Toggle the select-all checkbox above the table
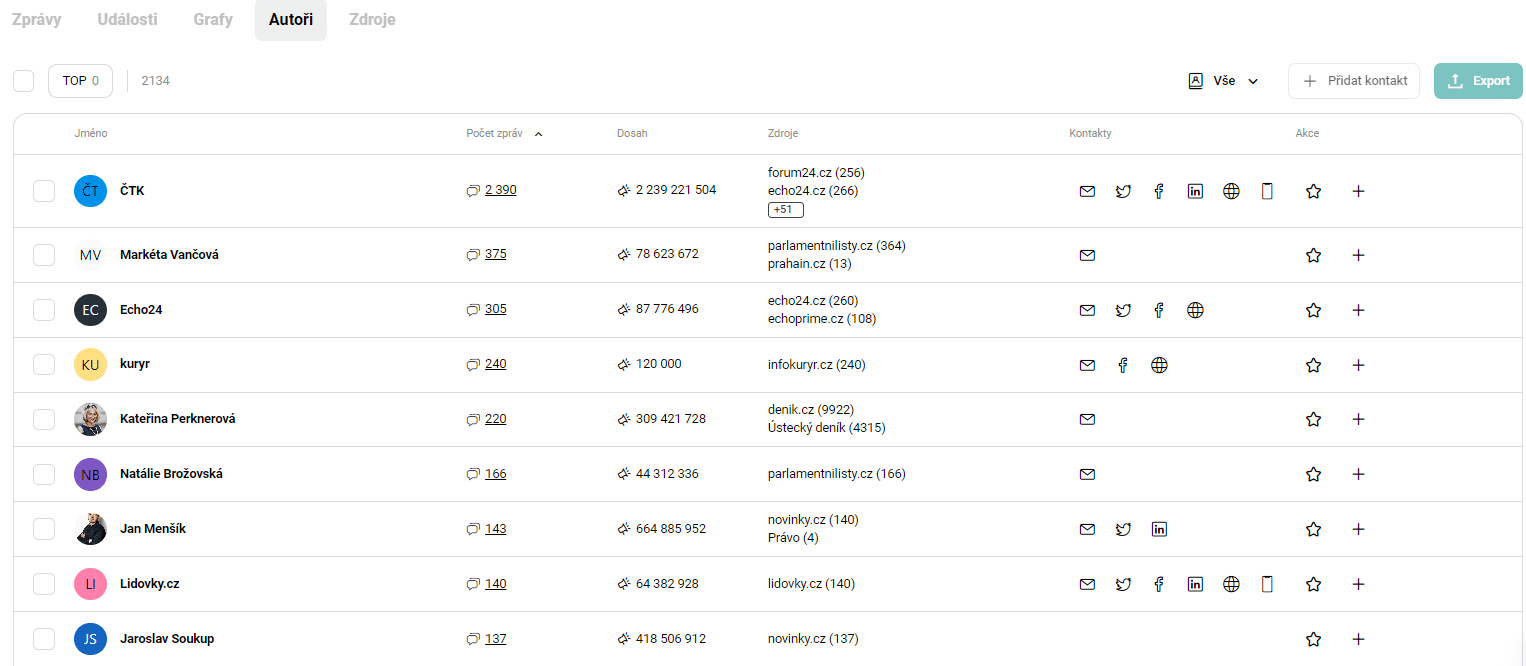The height and width of the screenshot is (666, 1526). 24,81
